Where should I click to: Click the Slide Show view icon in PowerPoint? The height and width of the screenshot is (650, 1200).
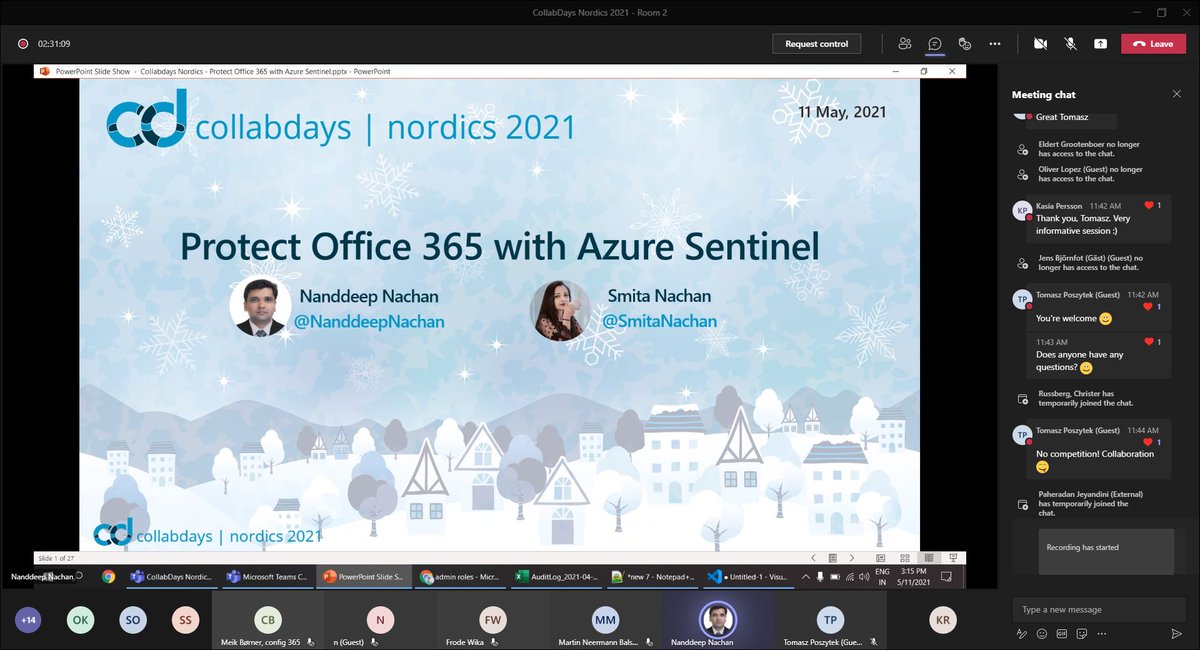click(x=952, y=557)
